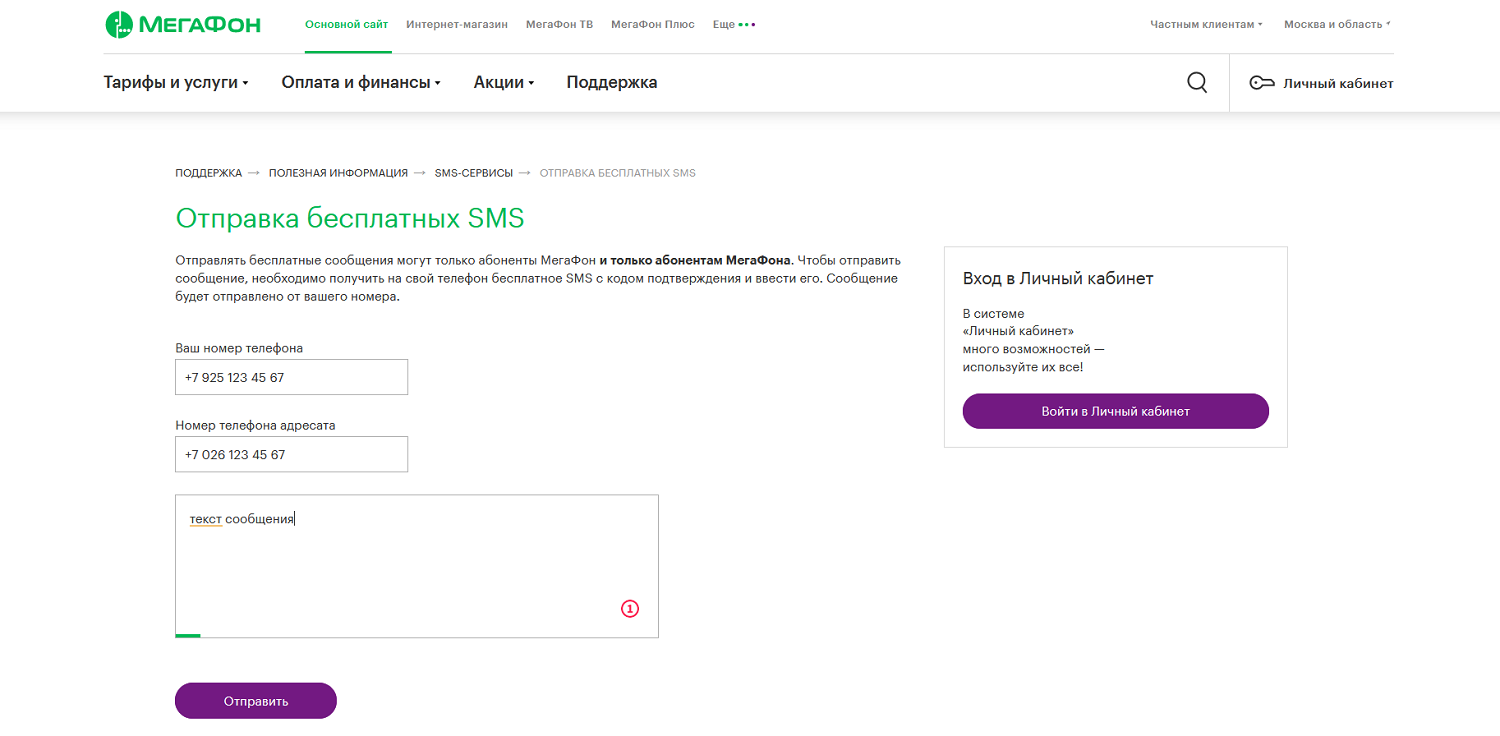Click the text 'используйте их все!'
Image resolution: width=1500 pixels, height=736 pixels.
(x=1023, y=367)
